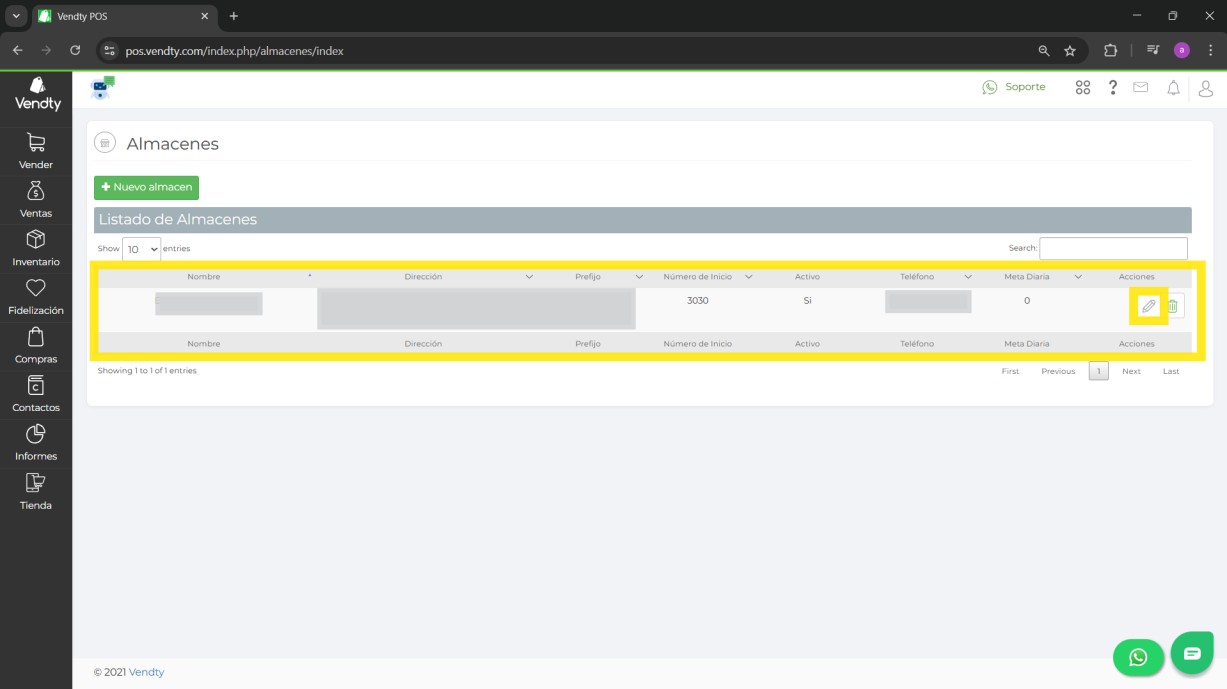Image resolution: width=1227 pixels, height=689 pixels.
Task: View site information icon in address bar
Action: 110,50
